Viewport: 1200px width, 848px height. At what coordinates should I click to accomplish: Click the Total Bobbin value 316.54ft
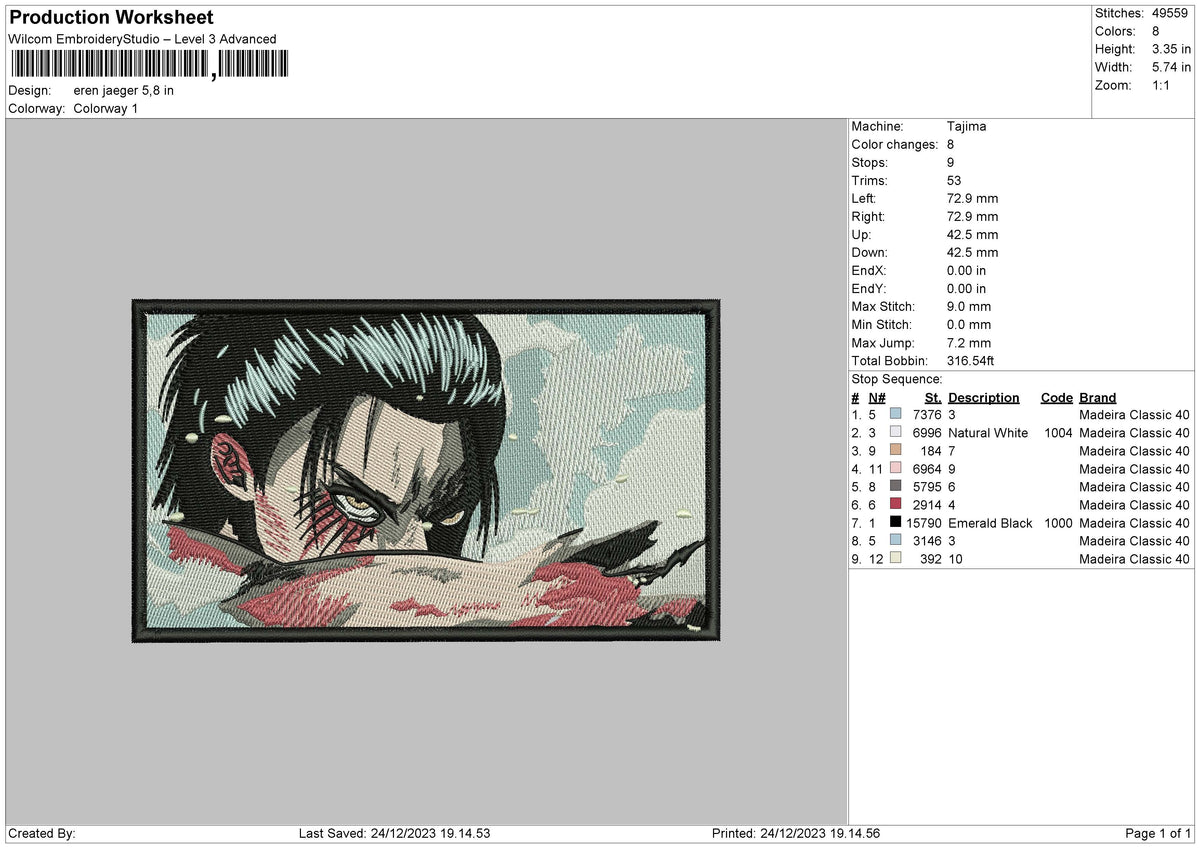[971, 360]
